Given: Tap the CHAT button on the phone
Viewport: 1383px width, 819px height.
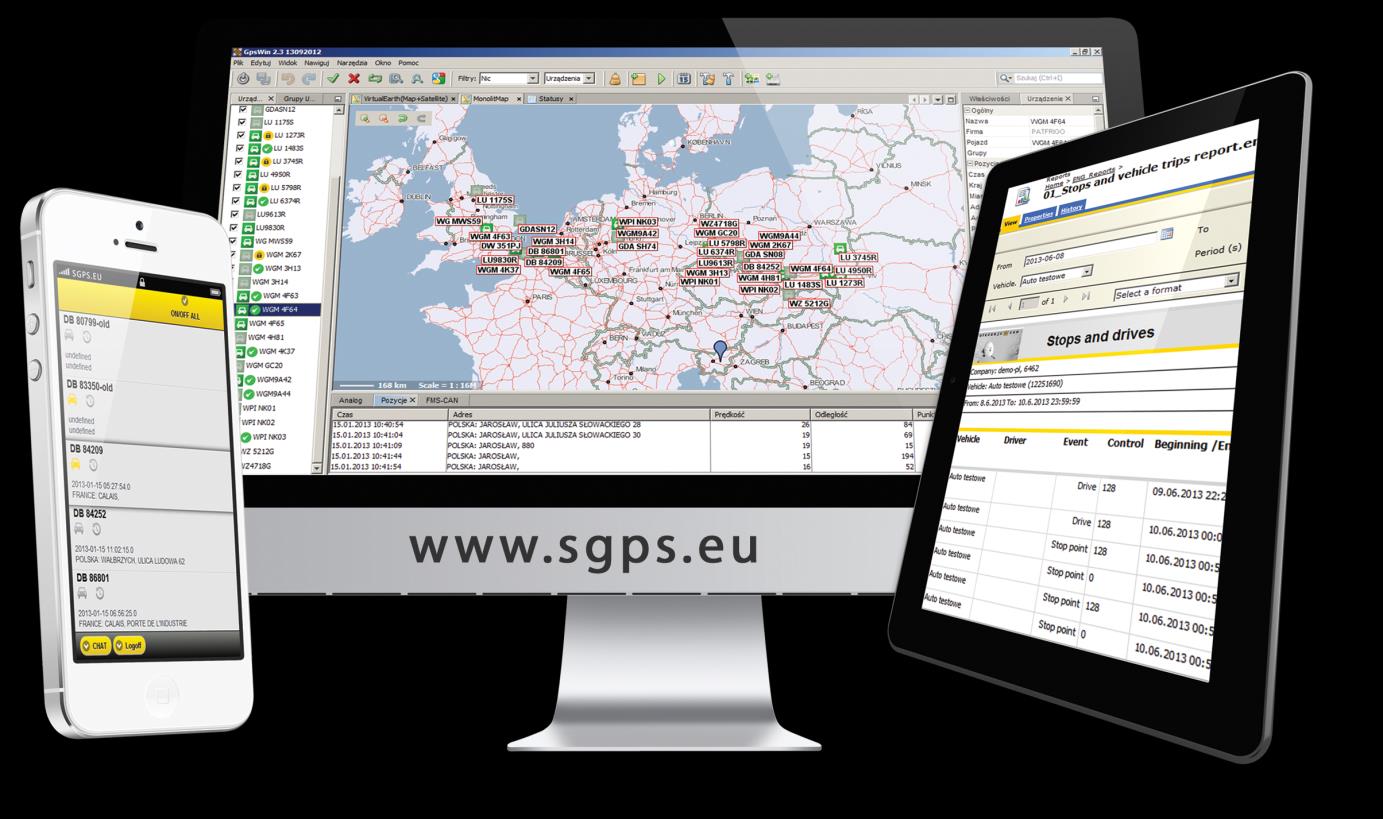Looking at the screenshot, I should click(x=96, y=646).
